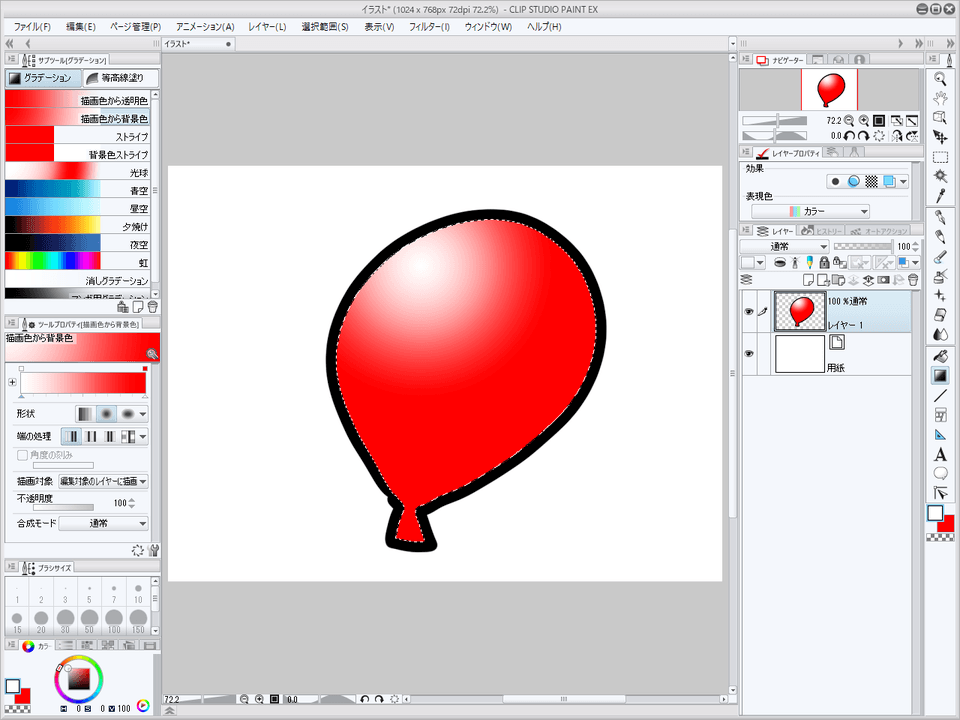Image resolution: width=960 pixels, height=720 pixels.
Task: Open the 合成モード dropdown in Tool Property
Action: (104, 523)
